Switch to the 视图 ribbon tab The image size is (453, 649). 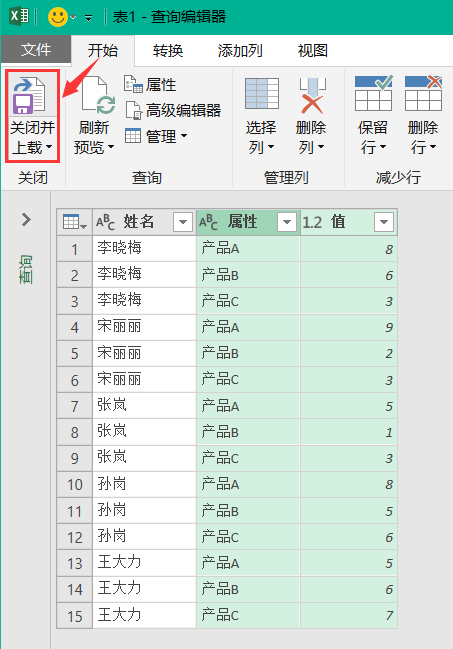click(313, 50)
